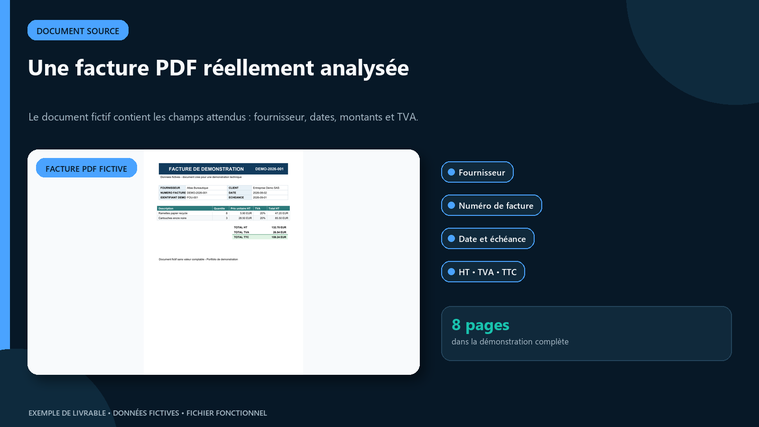Select the Fournisseur pill
The width and height of the screenshot is (759, 427).
click(477, 172)
